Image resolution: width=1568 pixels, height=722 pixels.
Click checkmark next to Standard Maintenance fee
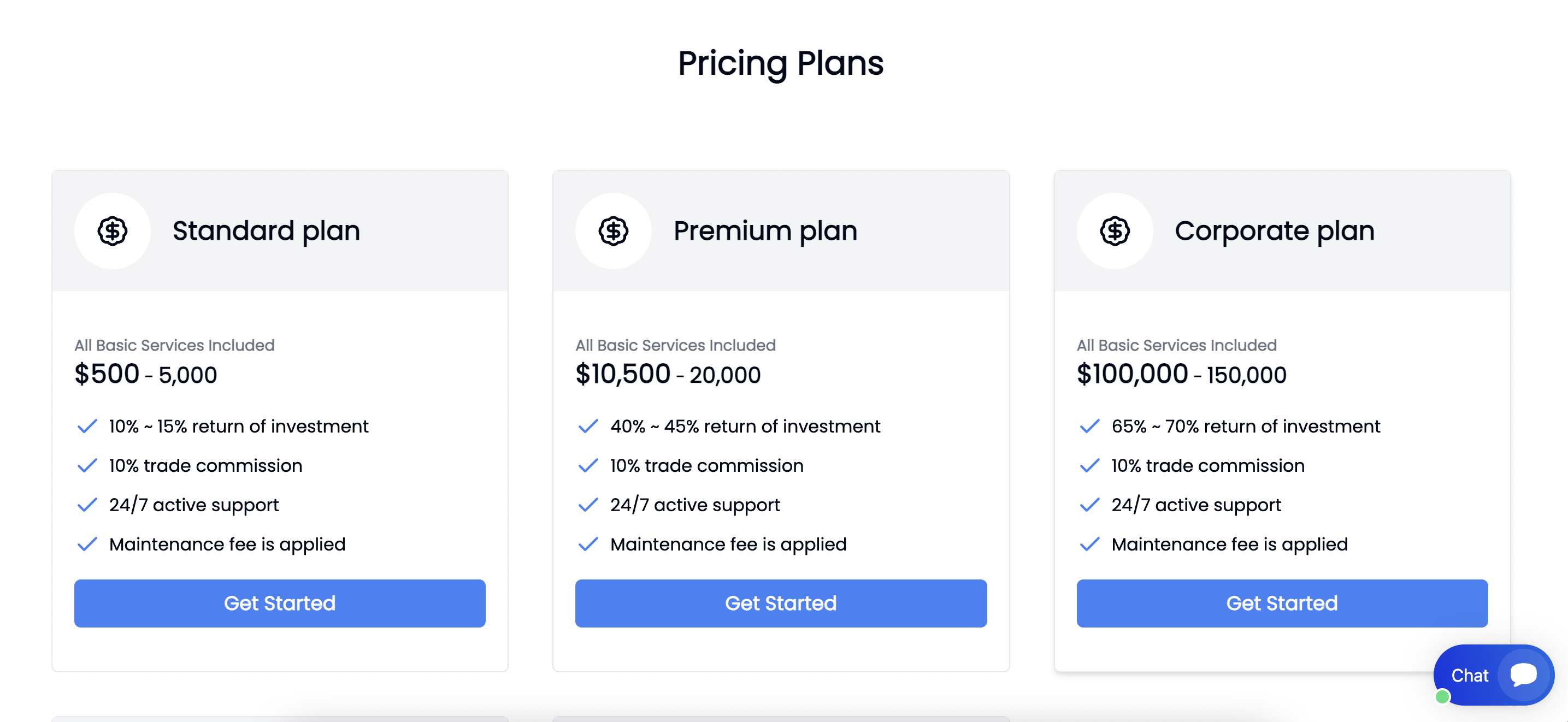87,544
